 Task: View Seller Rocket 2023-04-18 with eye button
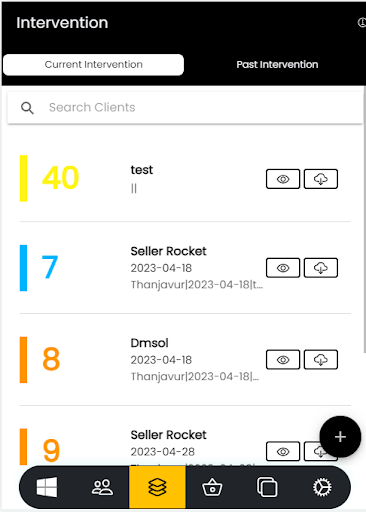[x=283, y=268]
